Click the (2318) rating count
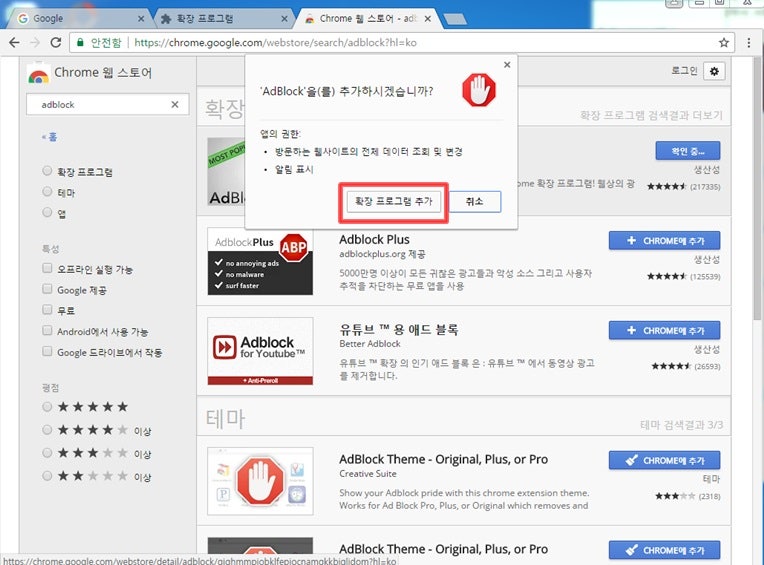Screen dimensions: 764x565 [709, 496]
